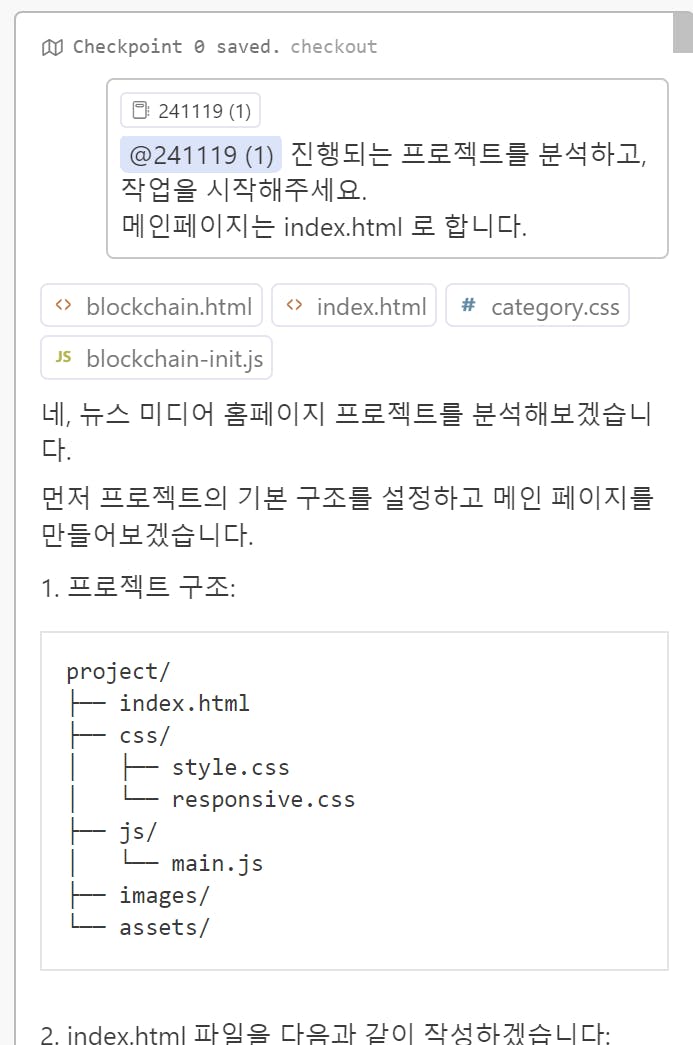Screen dimensions: 693x1045
Task: Click the style.css line in the code block
Action: tap(230, 768)
